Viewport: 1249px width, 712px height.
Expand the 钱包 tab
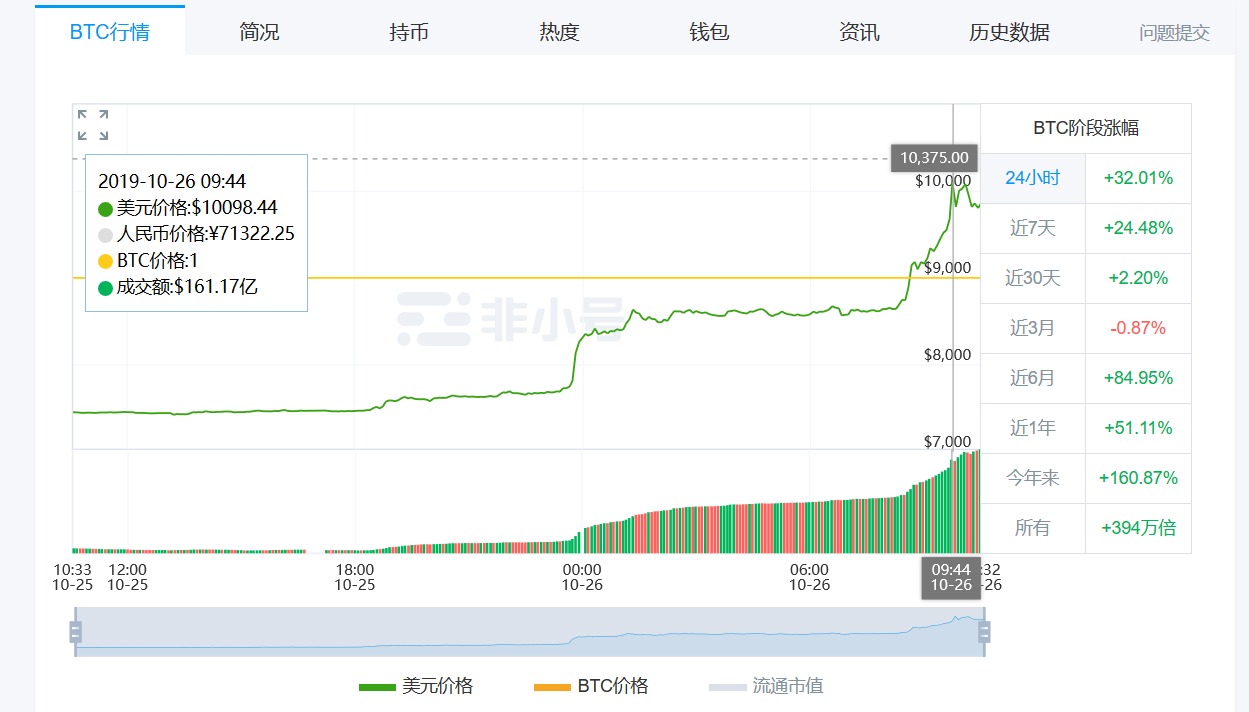click(x=708, y=31)
